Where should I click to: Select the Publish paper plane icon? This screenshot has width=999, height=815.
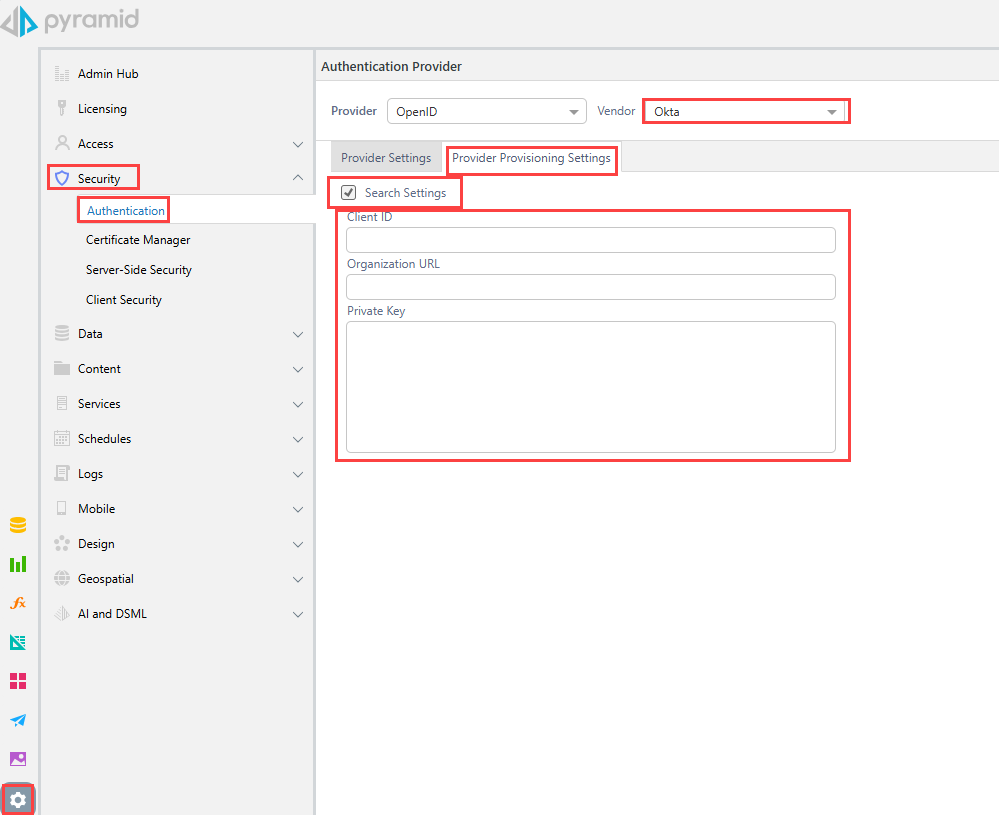(x=17, y=719)
